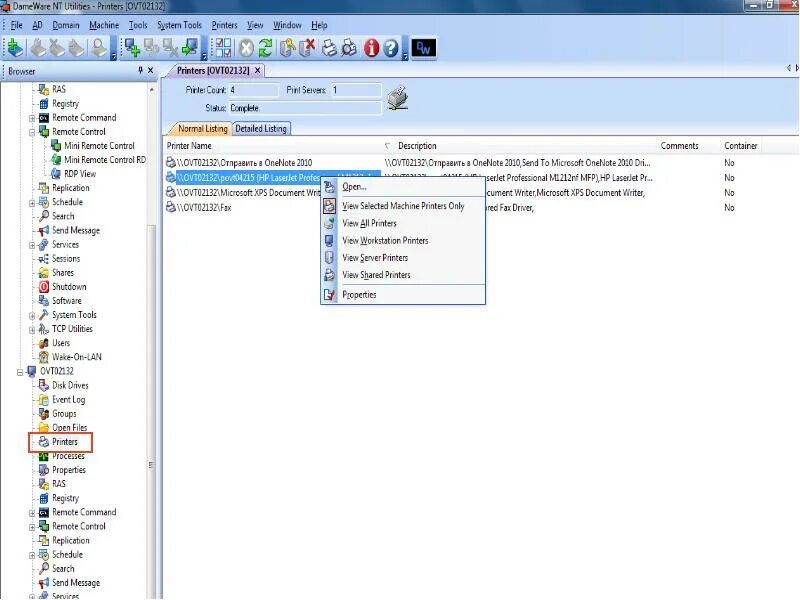
Task: Select Open Files in the tree
Action: (69, 428)
